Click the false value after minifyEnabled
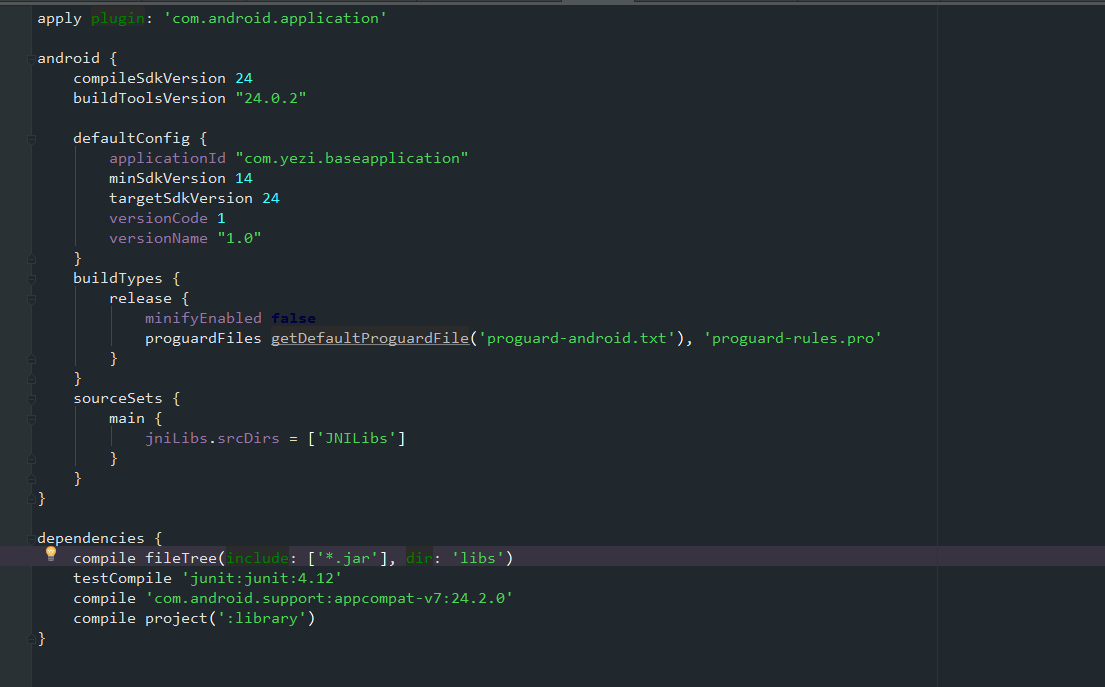Viewport: 1105px width, 687px height. pyautogui.click(x=294, y=318)
